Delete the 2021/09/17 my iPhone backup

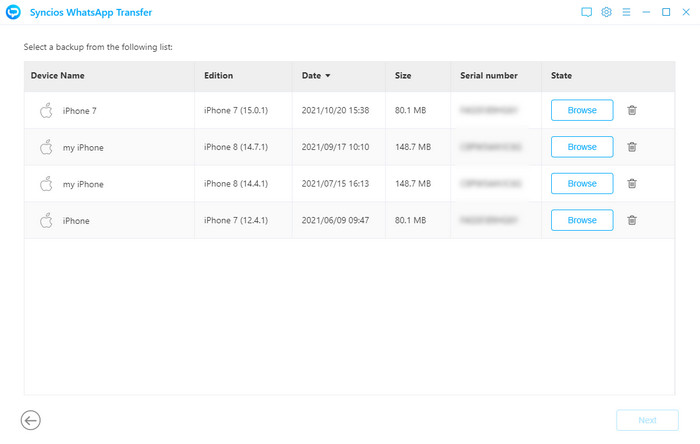(632, 147)
